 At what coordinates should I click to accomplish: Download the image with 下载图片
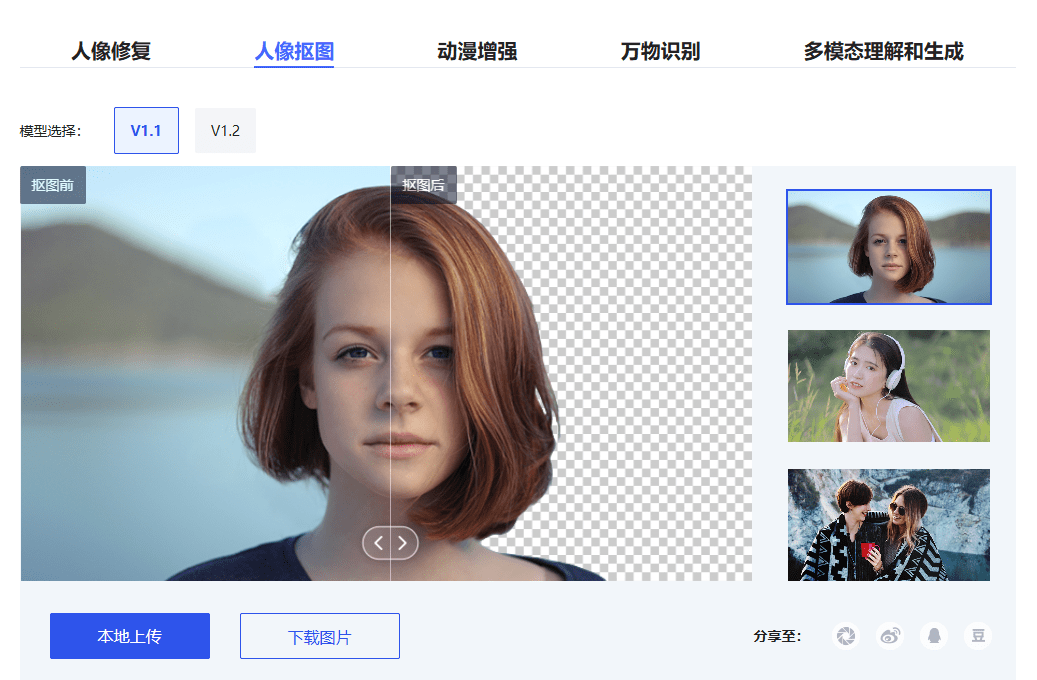319,635
